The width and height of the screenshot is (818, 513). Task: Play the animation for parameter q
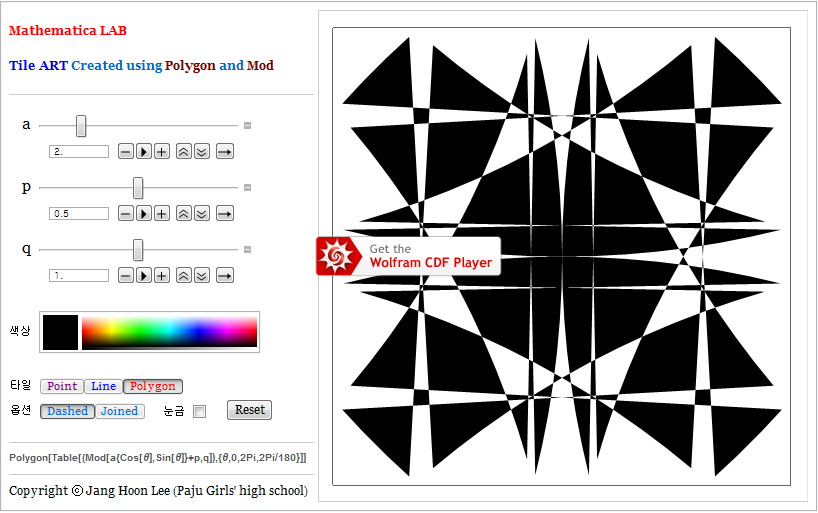[144, 276]
